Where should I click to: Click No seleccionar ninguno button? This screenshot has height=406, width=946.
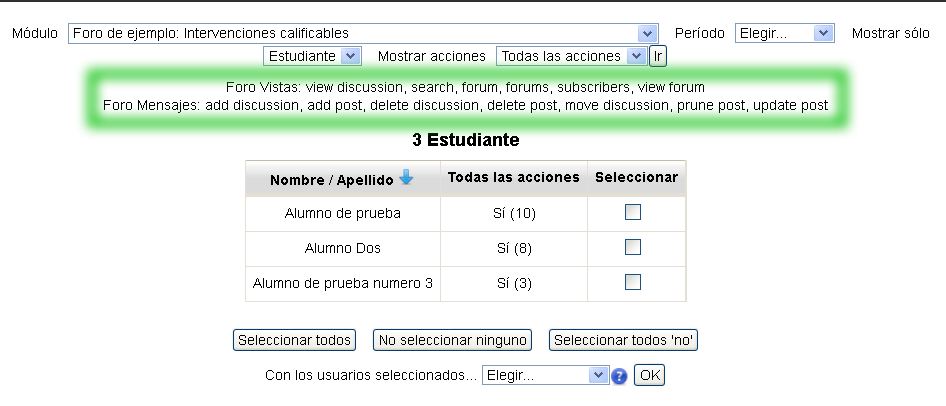pos(452,340)
